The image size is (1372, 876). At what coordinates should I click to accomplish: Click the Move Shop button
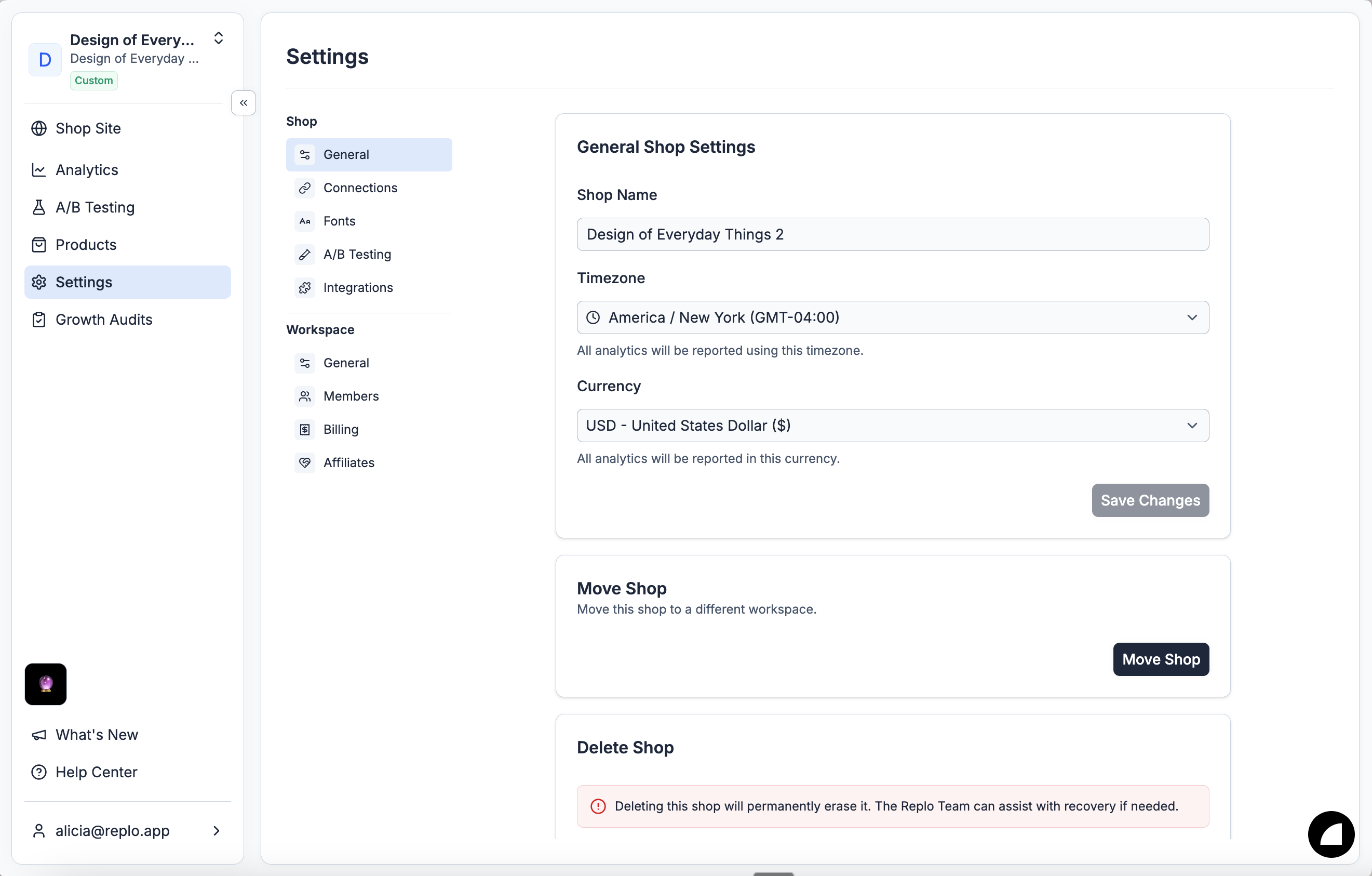click(1161, 659)
